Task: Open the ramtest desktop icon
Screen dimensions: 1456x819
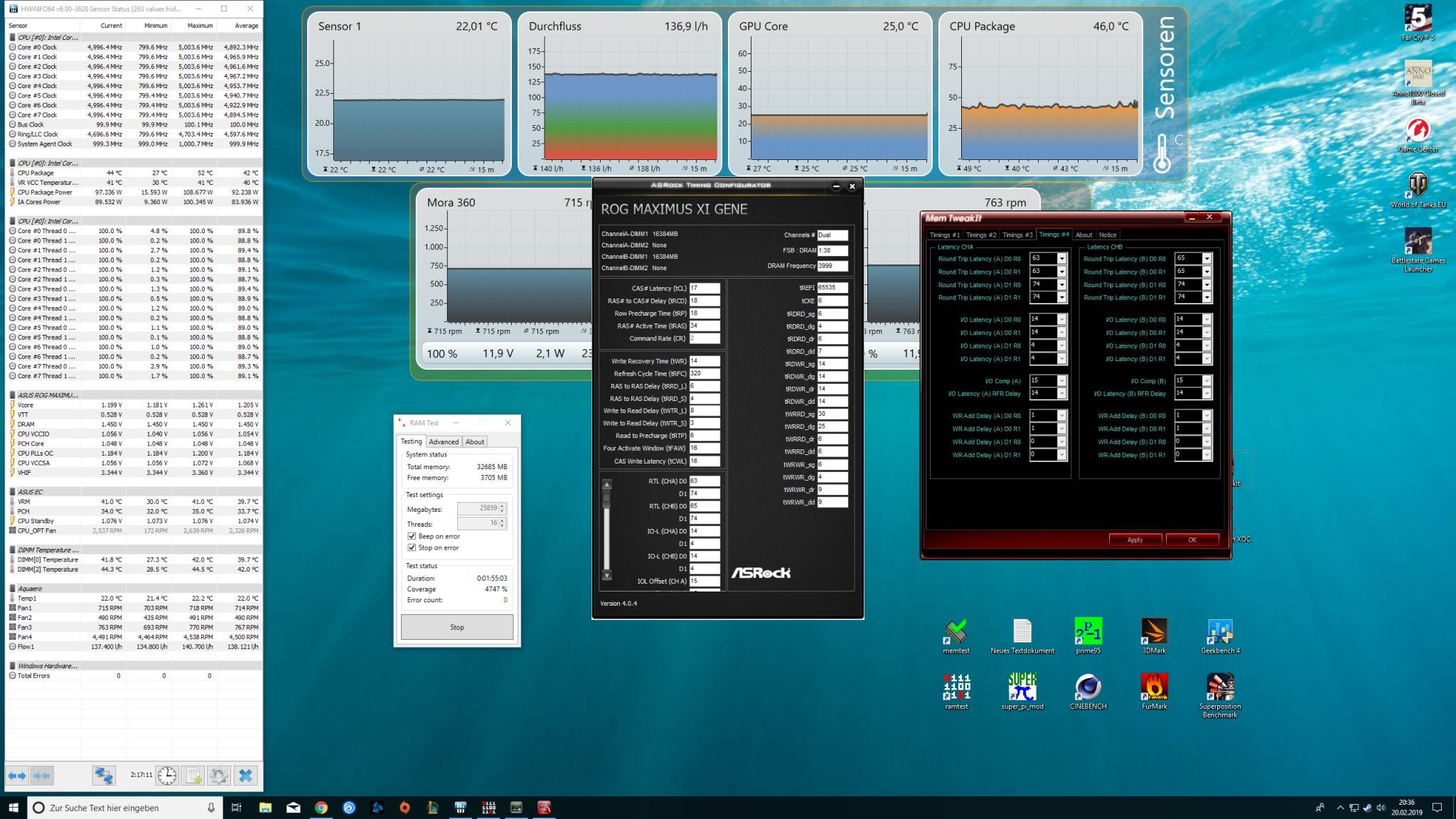Action: click(x=956, y=692)
